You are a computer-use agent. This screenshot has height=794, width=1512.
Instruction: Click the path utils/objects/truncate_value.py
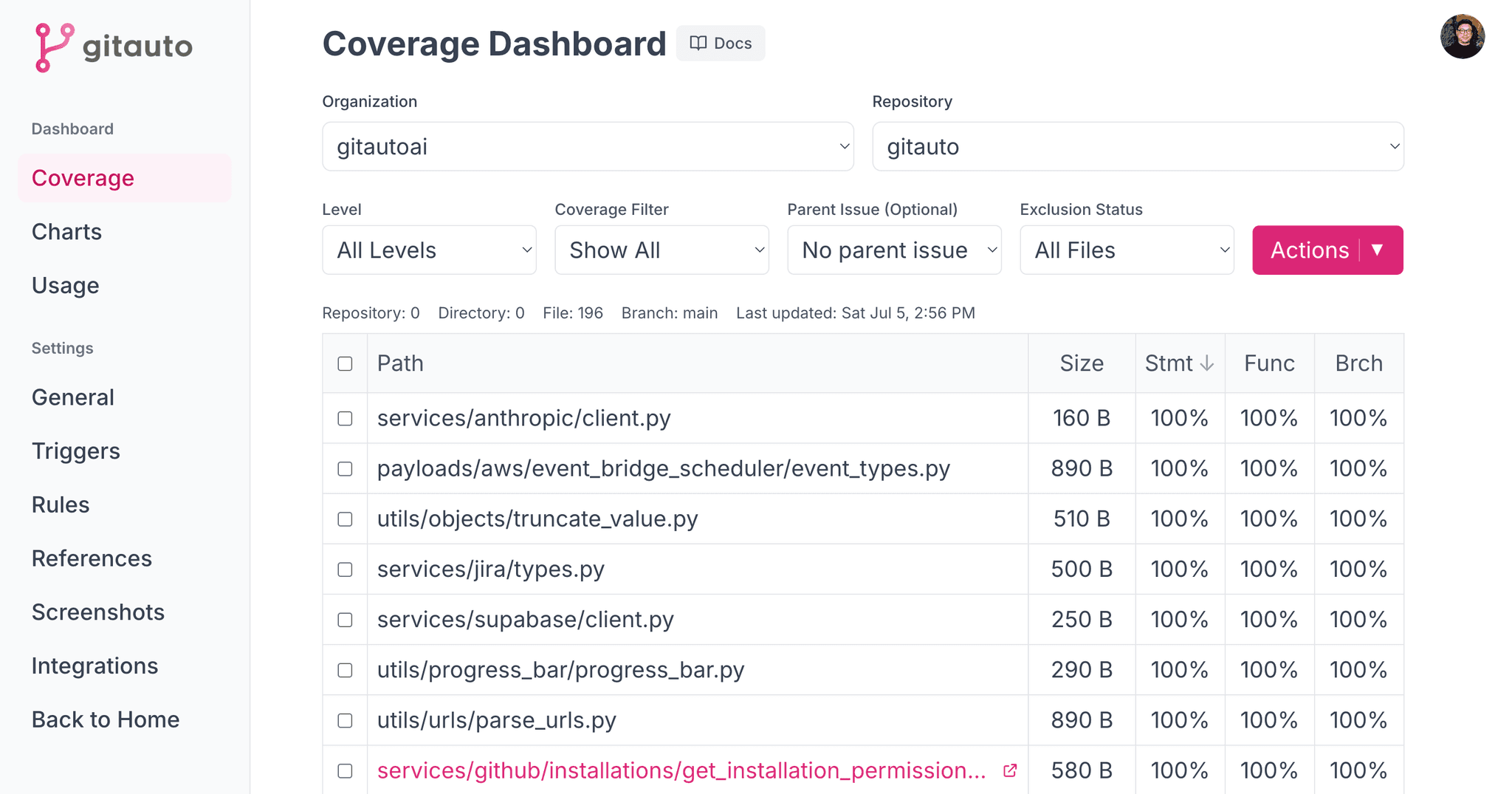pos(537,519)
